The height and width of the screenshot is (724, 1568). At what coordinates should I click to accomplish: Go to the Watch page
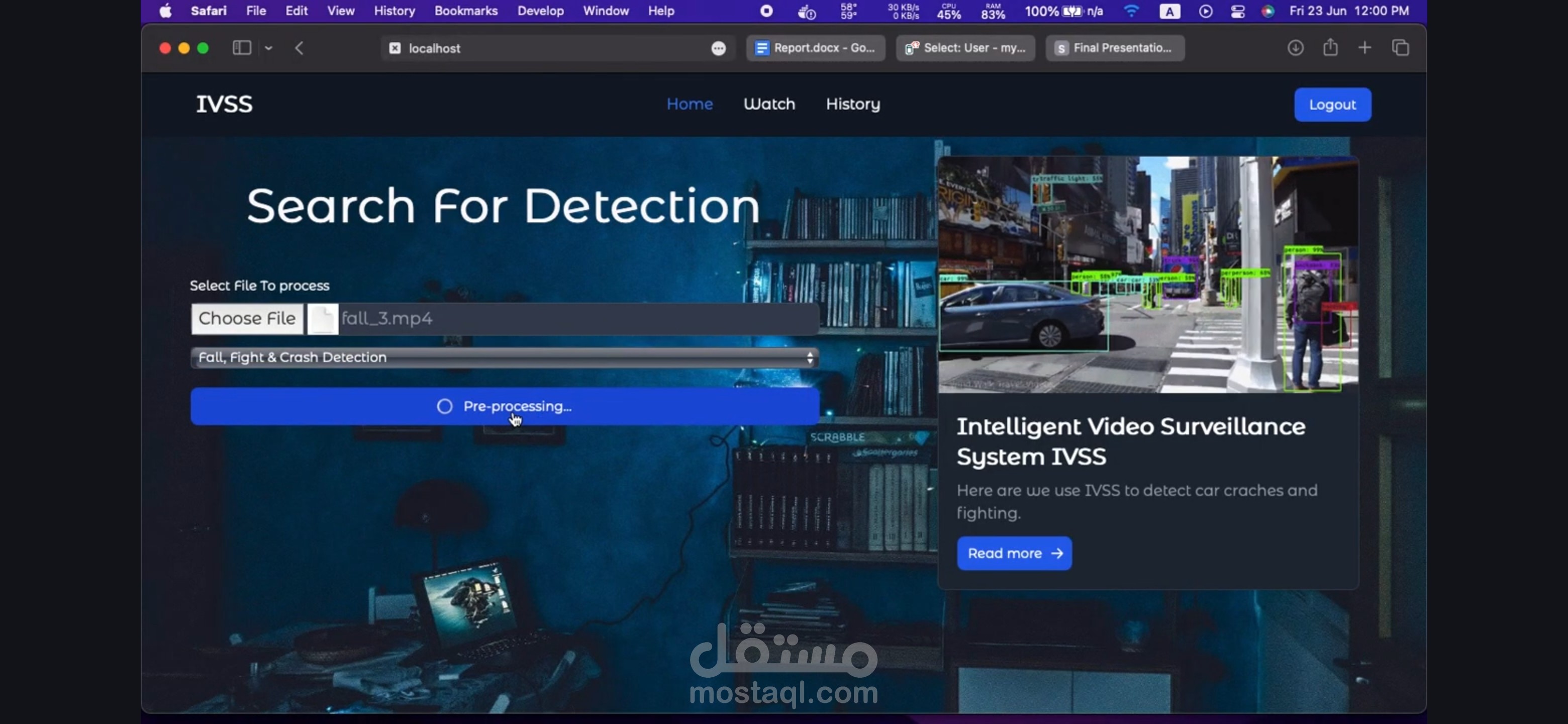pyautogui.click(x=769, y=104)
